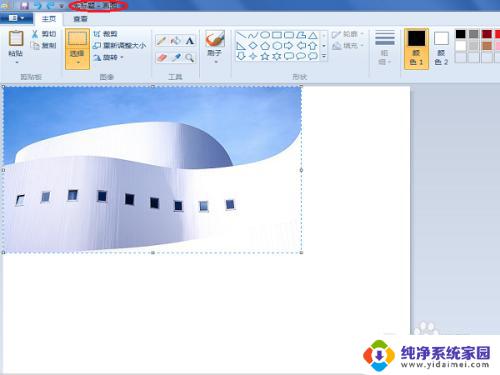This screenshot has width=500, height=375.
Task: Open the Paint application menu button
Action: [16, 18]
